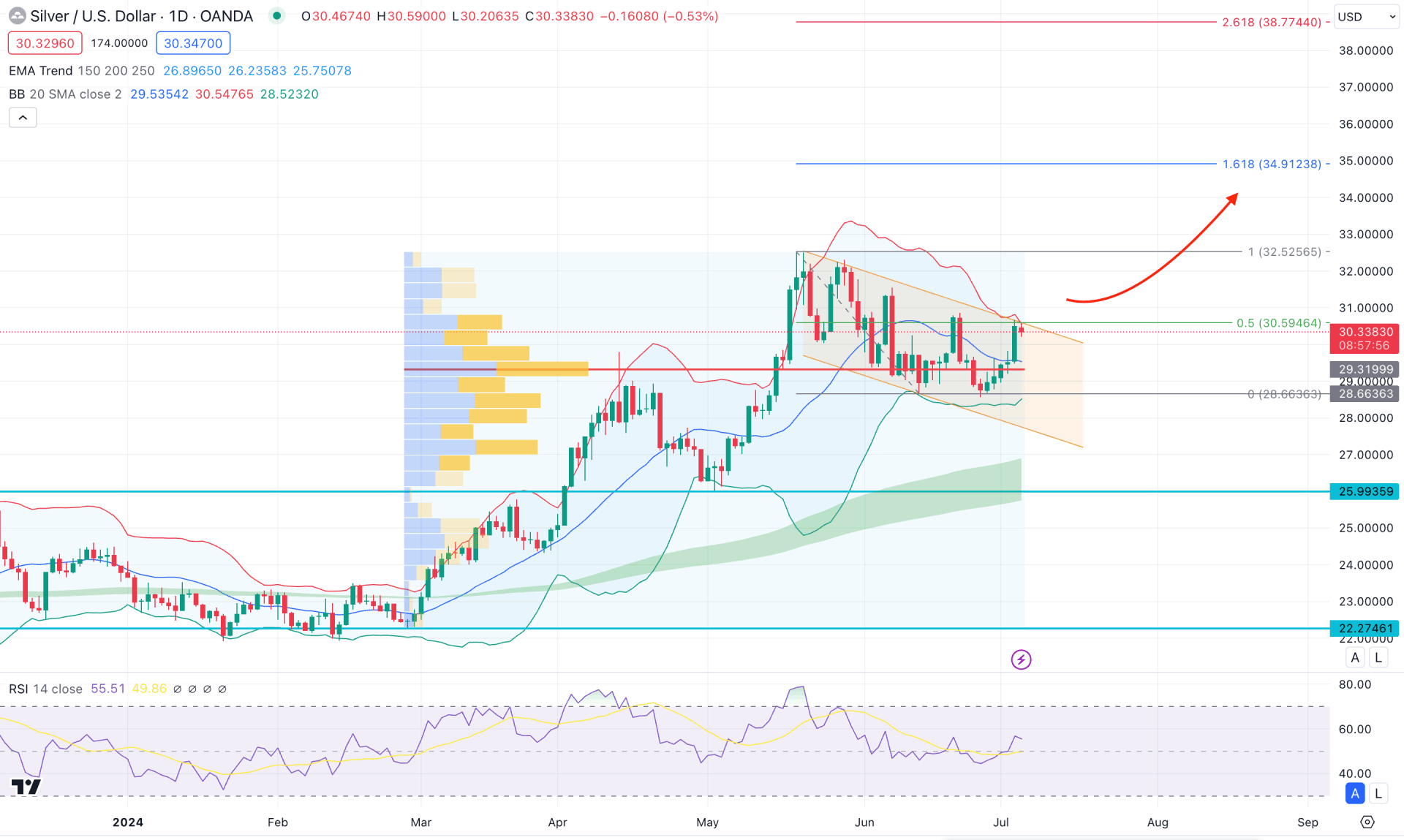Select the BB 20 SMA indicator legend
Image resolution: width=1404 pixels, height=840 pixels.
65,94
